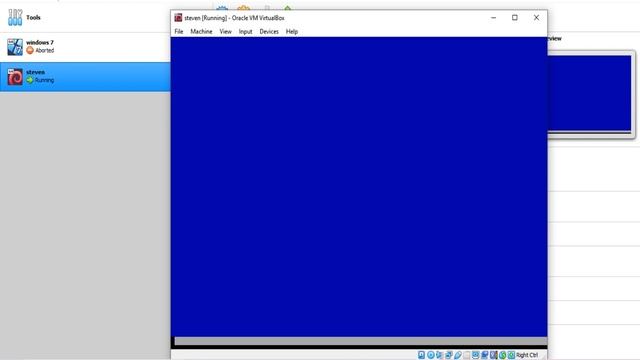The image size is (640, 360).
Task: Select Tools in the Manager sidebar
Action: click(85, 17)
